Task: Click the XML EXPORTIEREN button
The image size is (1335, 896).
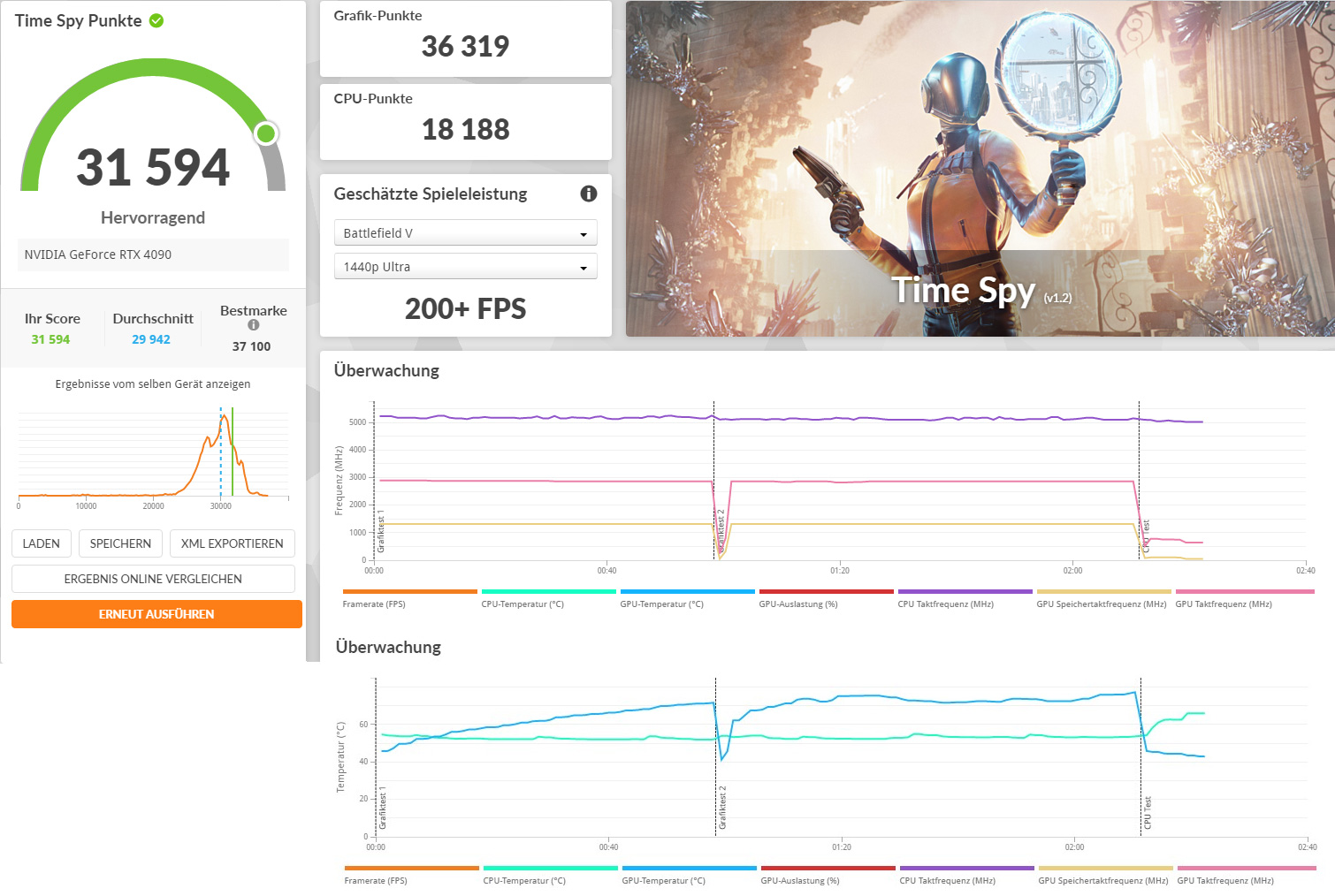Action: click(233, 543)
